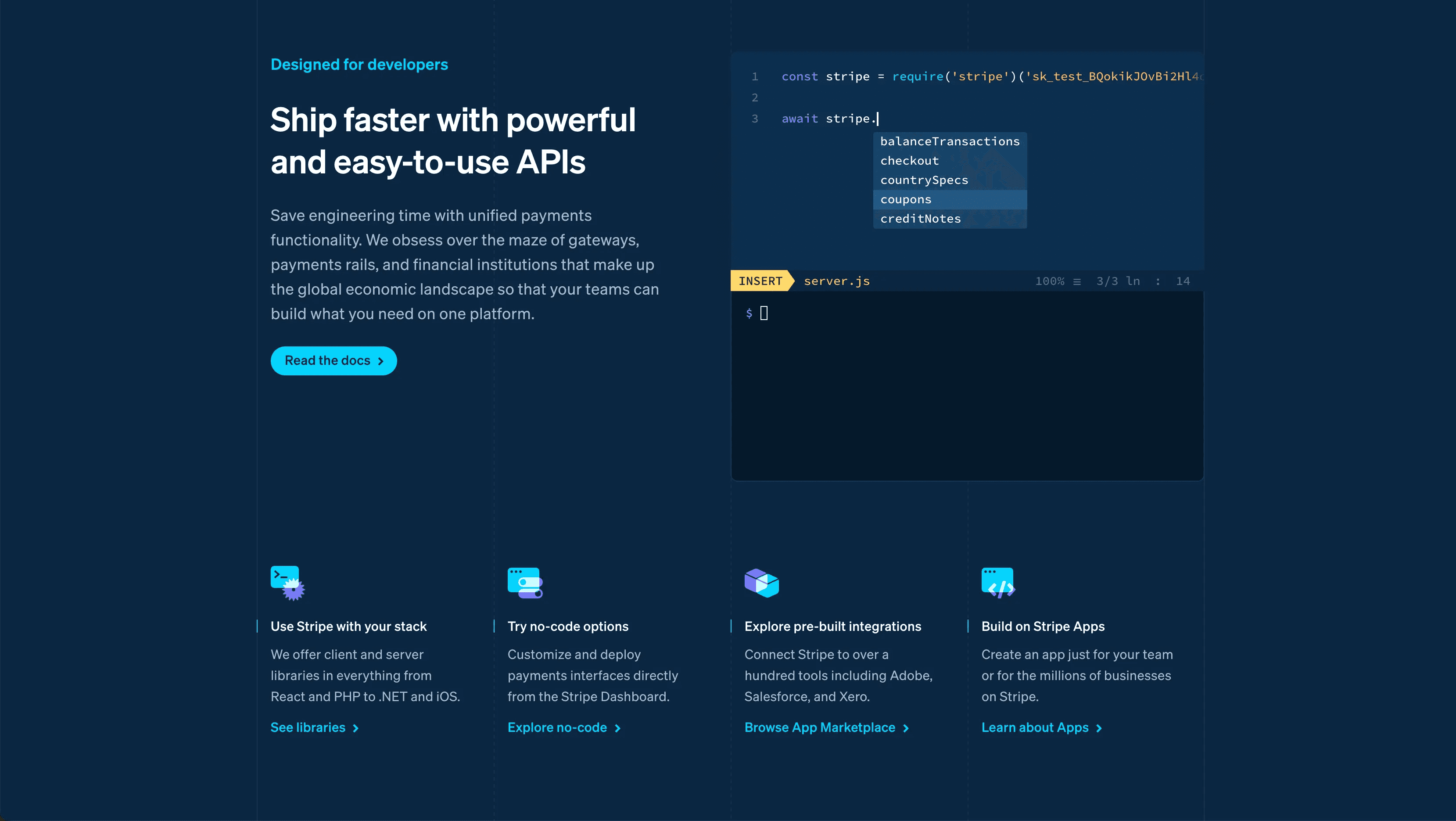This screenshot has width=1456, height=821.
Task: Click the server.js file name in status bar
Action: [x=836, y=281]
